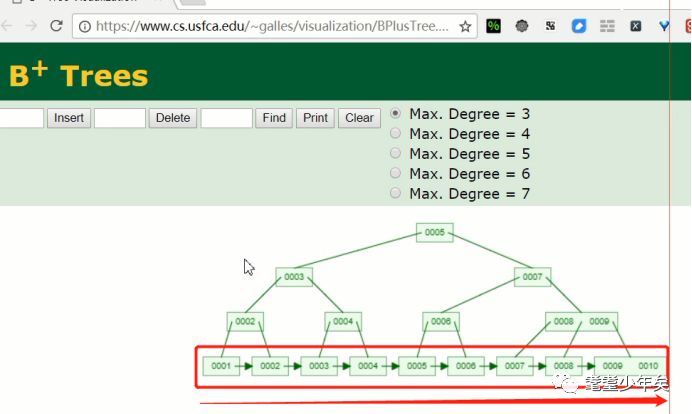Click internal node containing 0008 0009

coord(581,321)
